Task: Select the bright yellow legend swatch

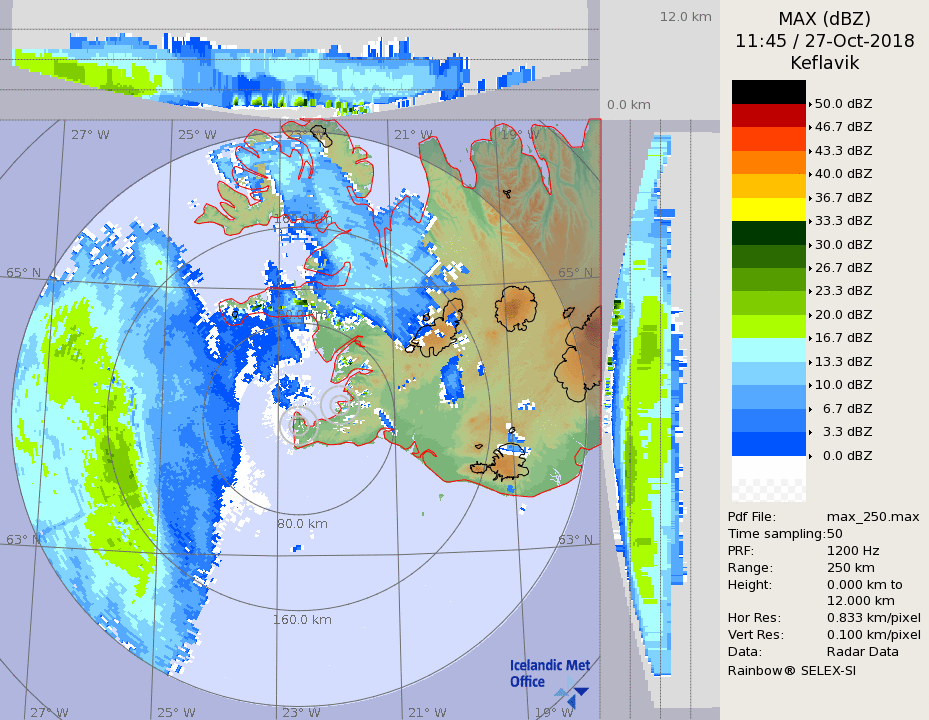Action: (x=768, y=209)
